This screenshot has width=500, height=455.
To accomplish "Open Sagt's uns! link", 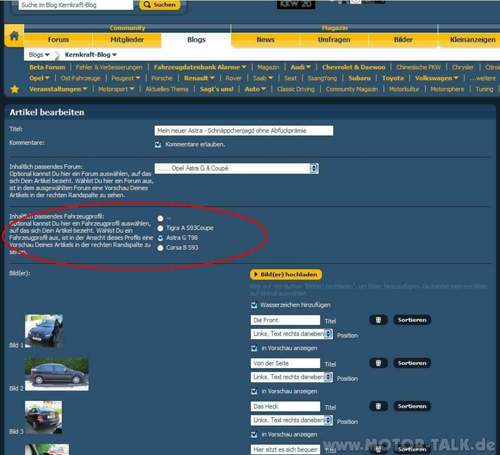I will pyautogui.click(x=216, y=89).
